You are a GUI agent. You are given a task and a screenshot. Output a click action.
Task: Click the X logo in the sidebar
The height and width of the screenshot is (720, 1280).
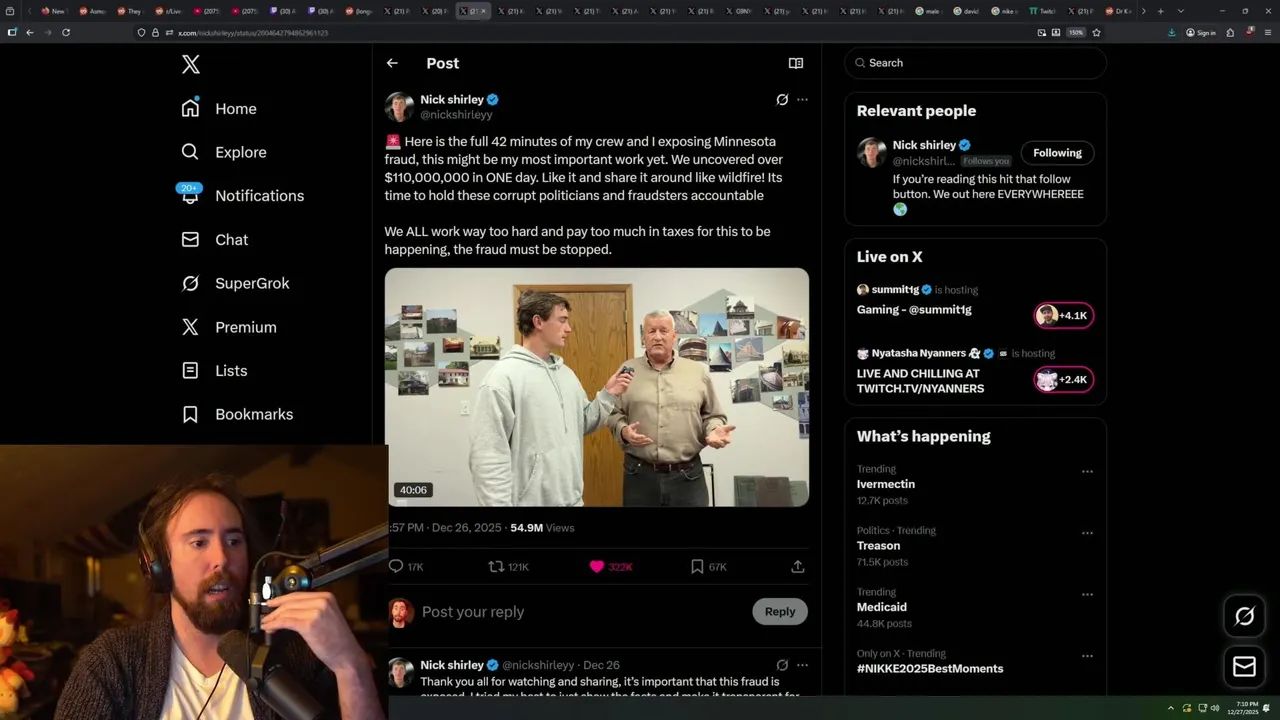click(x=191, y=65)
